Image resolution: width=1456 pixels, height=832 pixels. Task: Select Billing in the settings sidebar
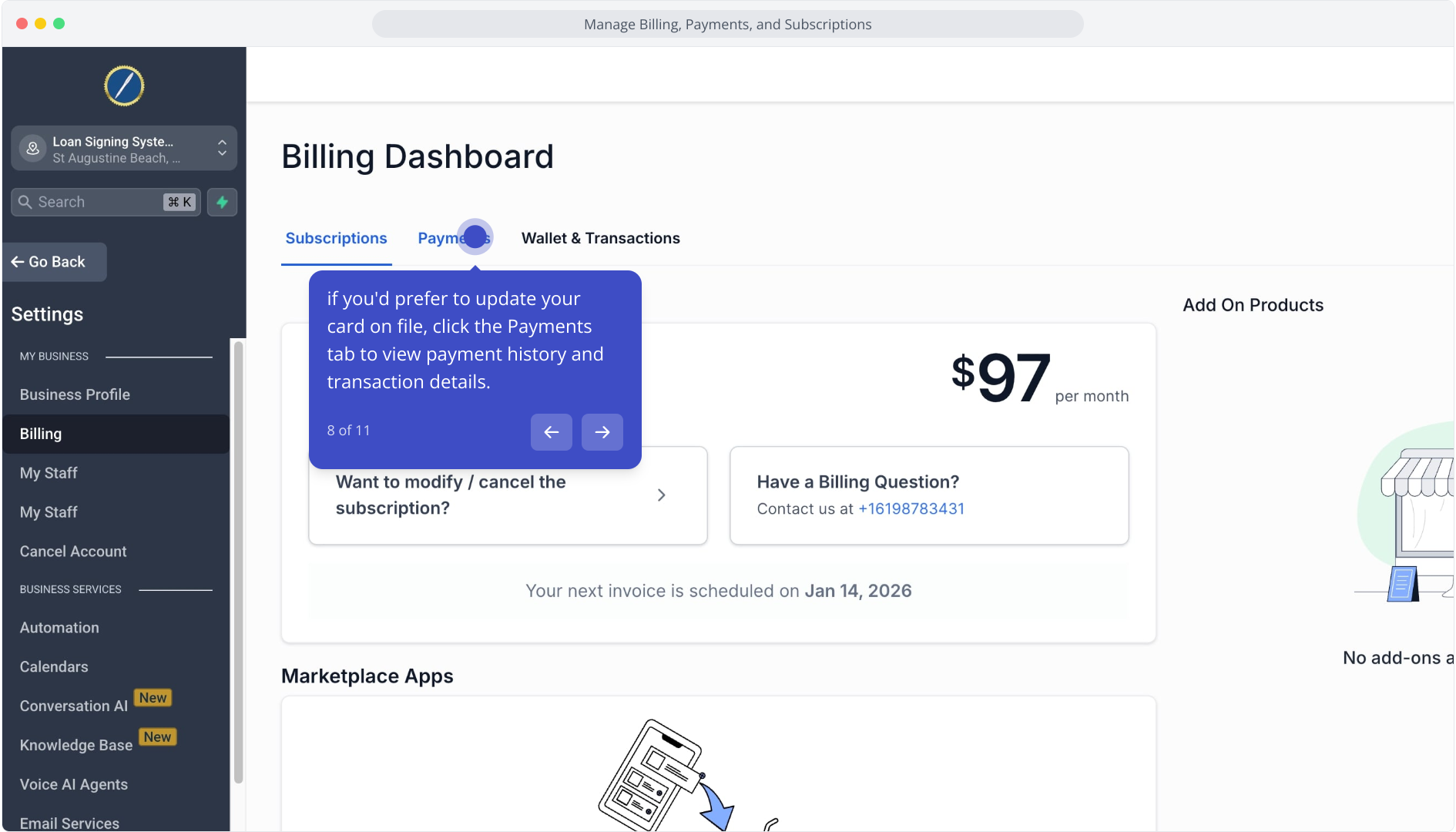click(41, 434)
